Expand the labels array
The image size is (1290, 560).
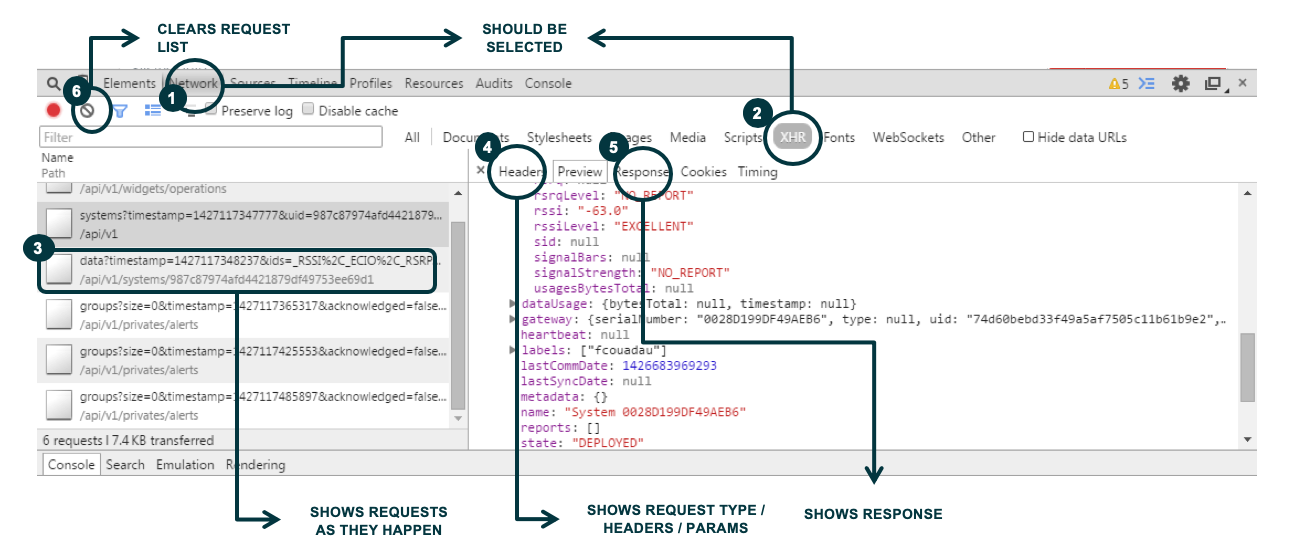tap(514, 350)
